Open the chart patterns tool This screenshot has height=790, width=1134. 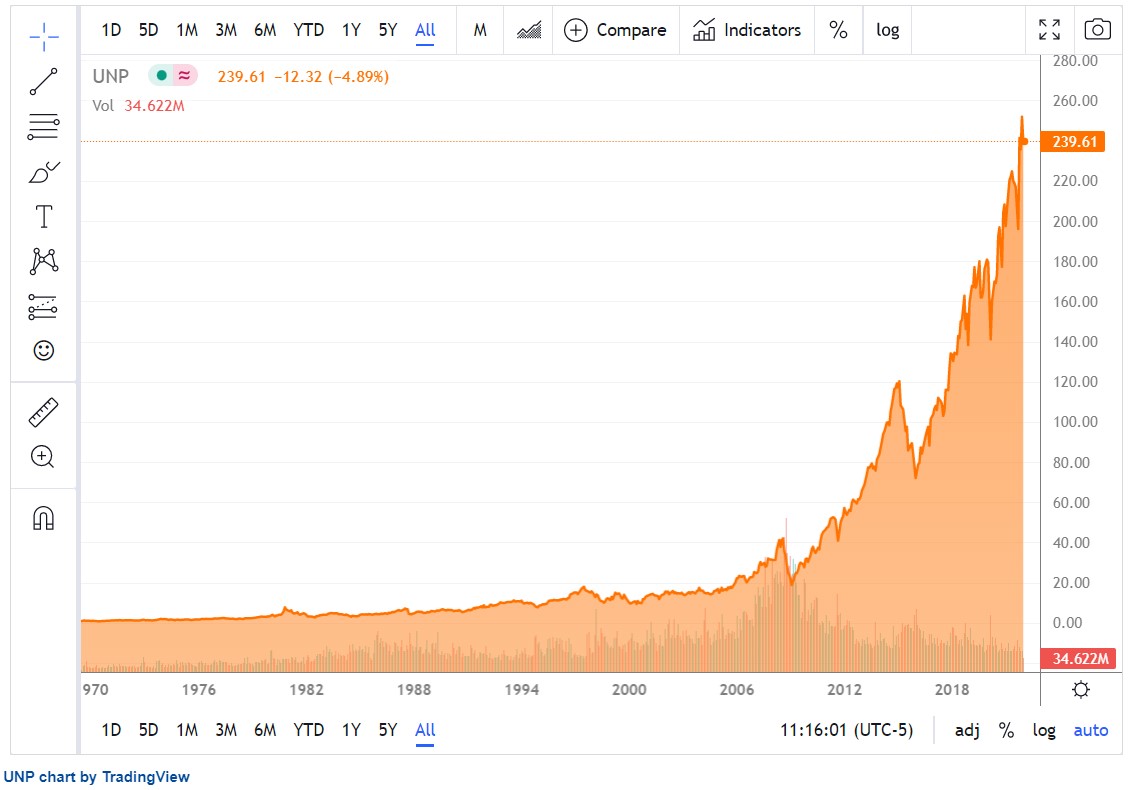tap(43, 261)
